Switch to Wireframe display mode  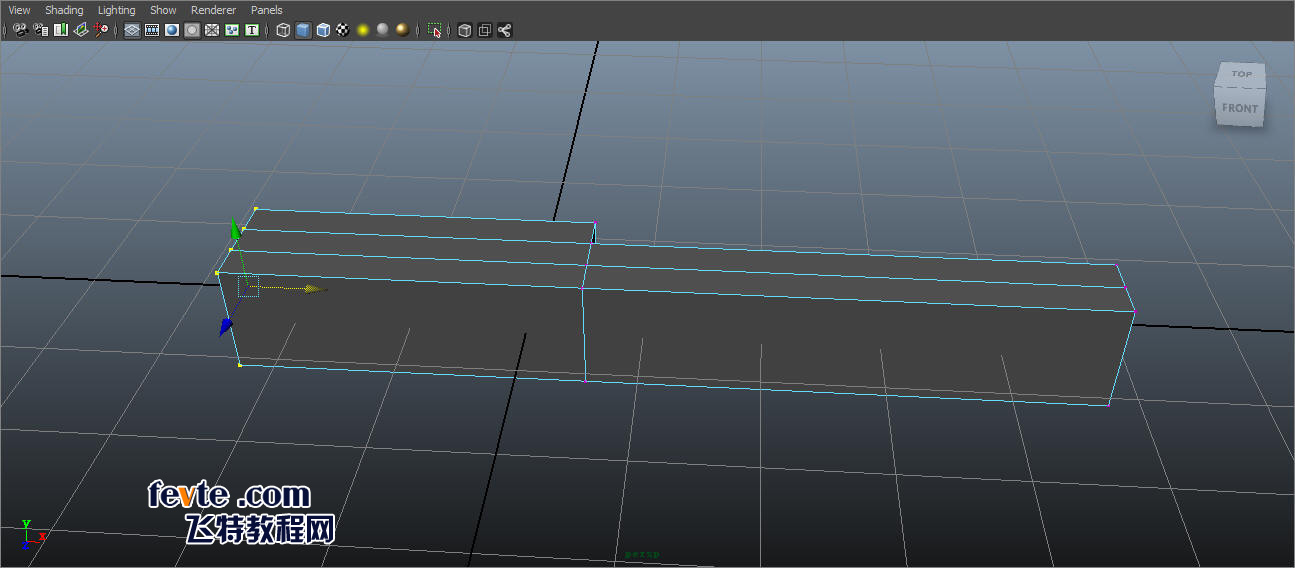(283, 30)
